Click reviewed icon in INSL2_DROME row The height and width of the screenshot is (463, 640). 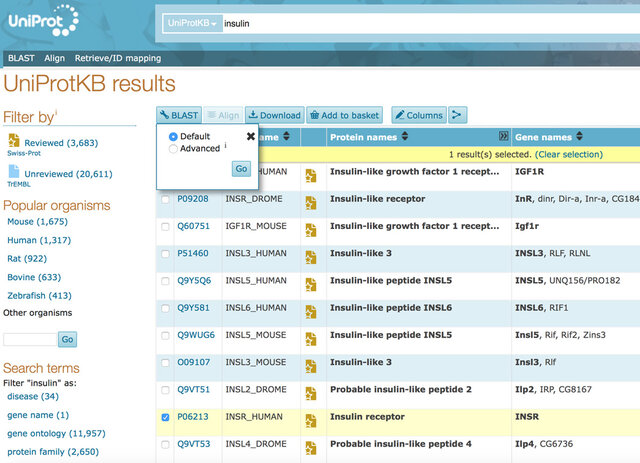click(311, 394)
